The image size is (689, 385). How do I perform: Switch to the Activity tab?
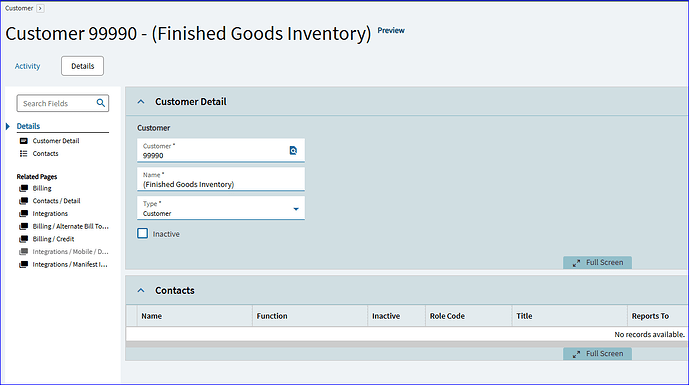pyautogui.click(x=27, y=66)
